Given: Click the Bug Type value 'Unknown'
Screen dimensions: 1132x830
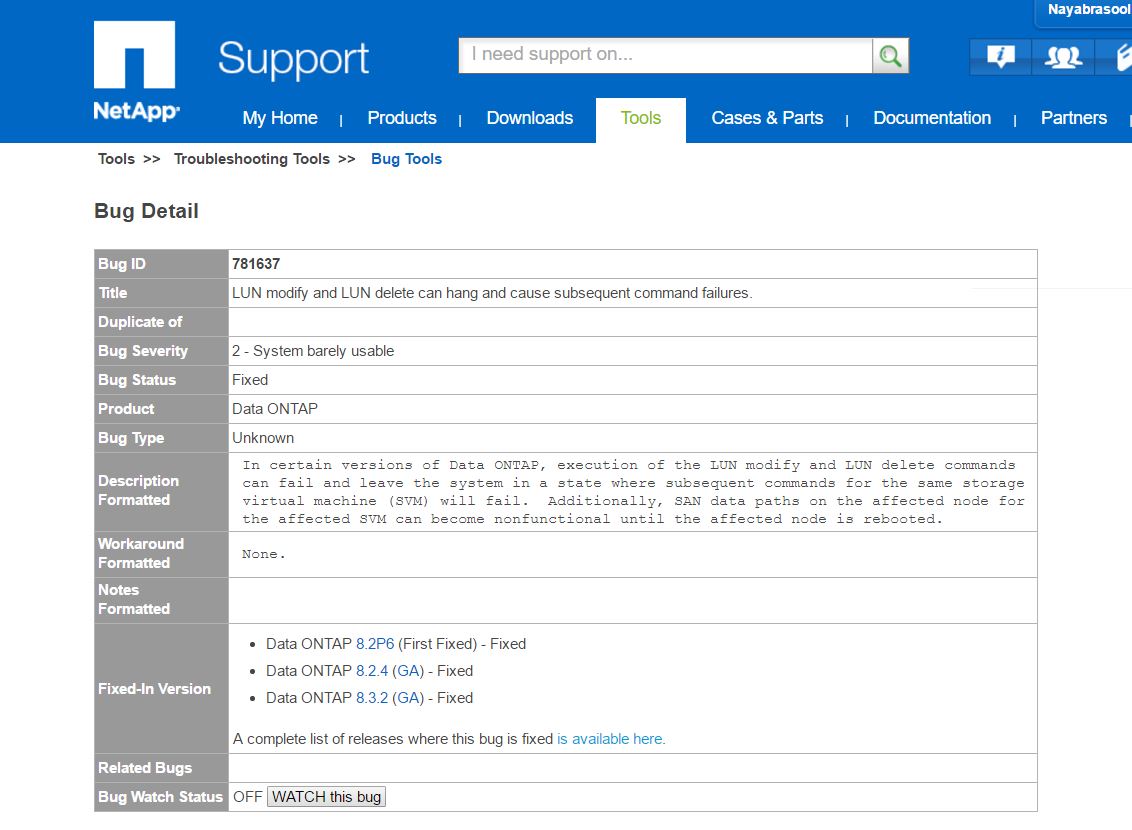Looking at the screenshot, I should tap(263, 437).
